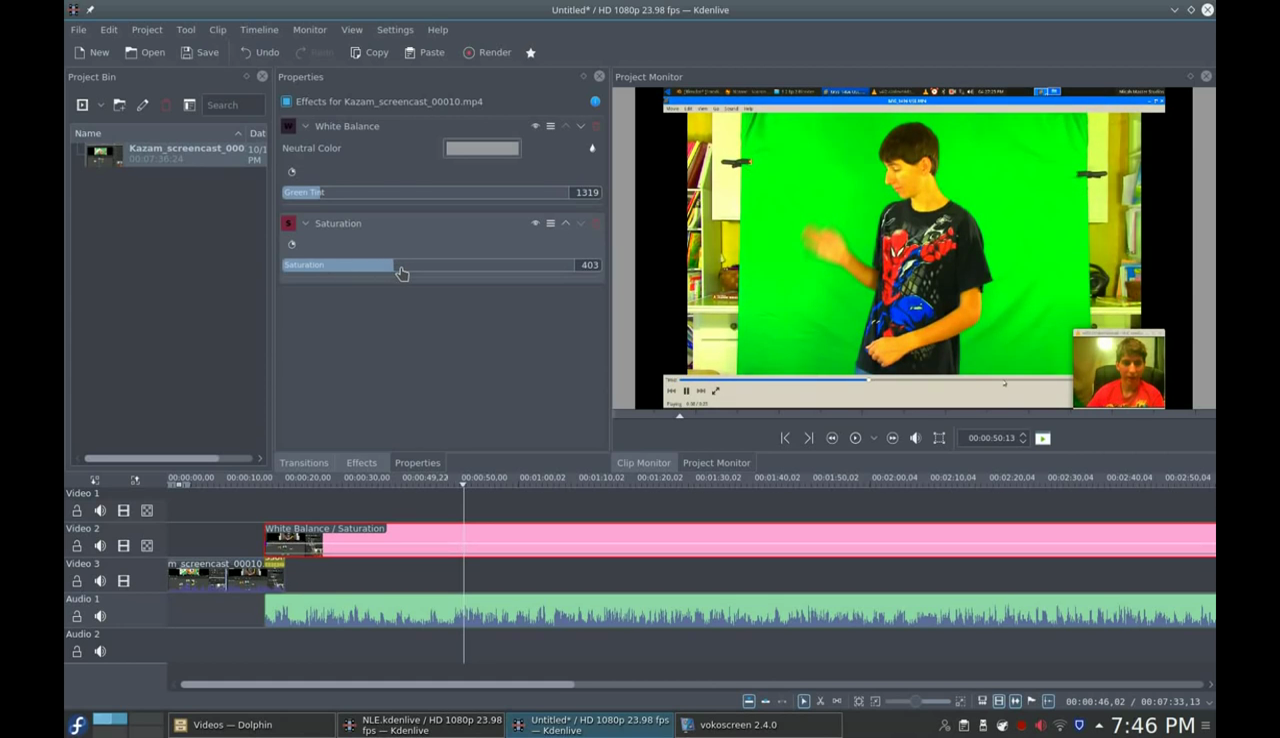
Task: Open the play options dropdown arrow
Action: click(x=874, y=438)
